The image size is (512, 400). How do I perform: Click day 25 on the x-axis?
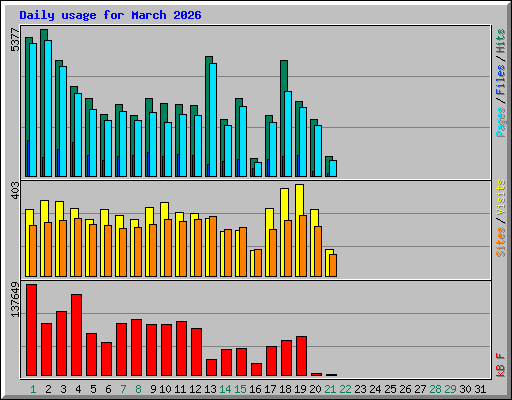pyautogui.click(x=390, y=389)
